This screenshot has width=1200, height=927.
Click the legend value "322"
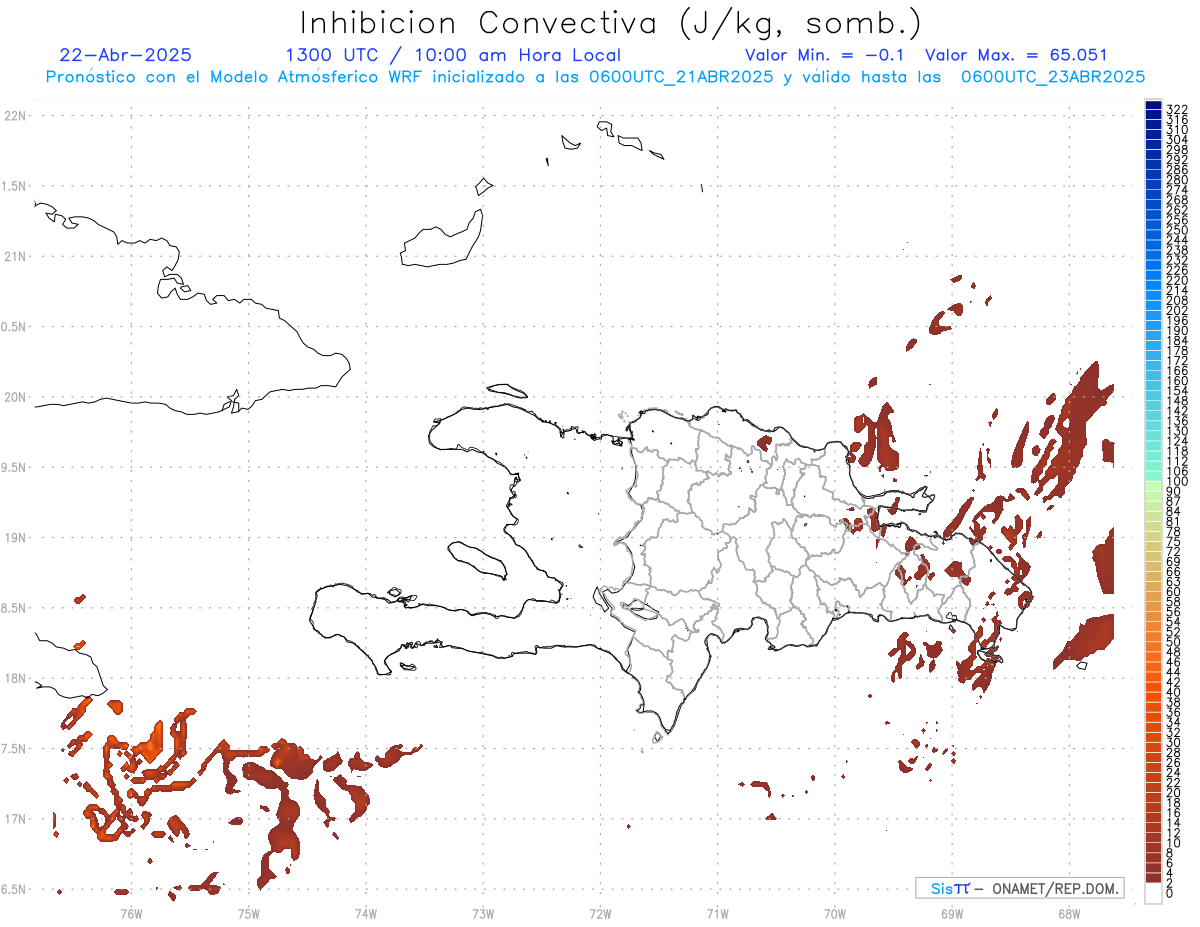point(1176,109)
